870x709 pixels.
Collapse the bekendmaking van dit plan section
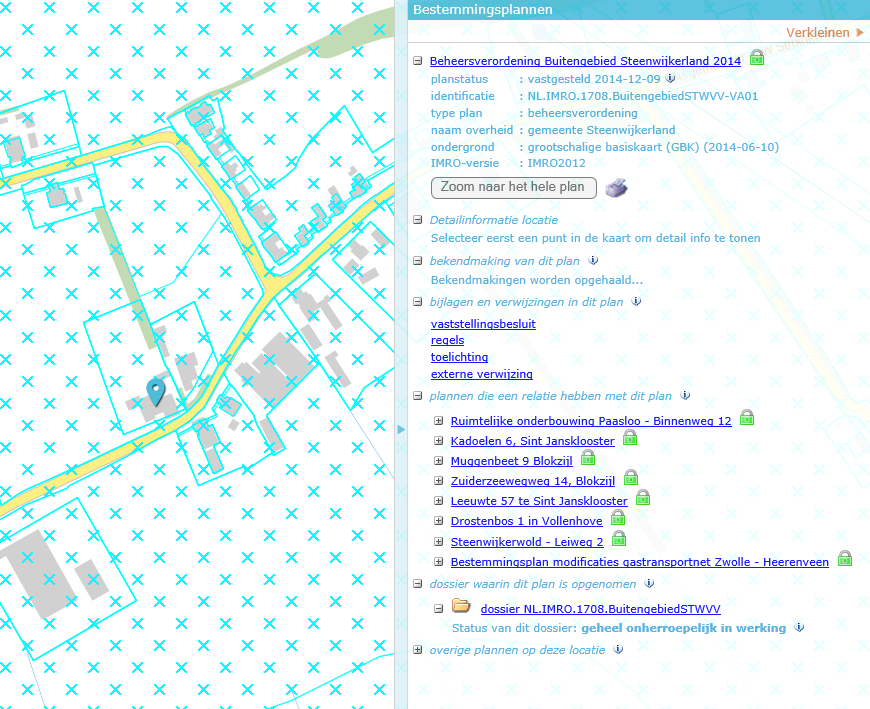pyautogui.click(x=418, y=261)
